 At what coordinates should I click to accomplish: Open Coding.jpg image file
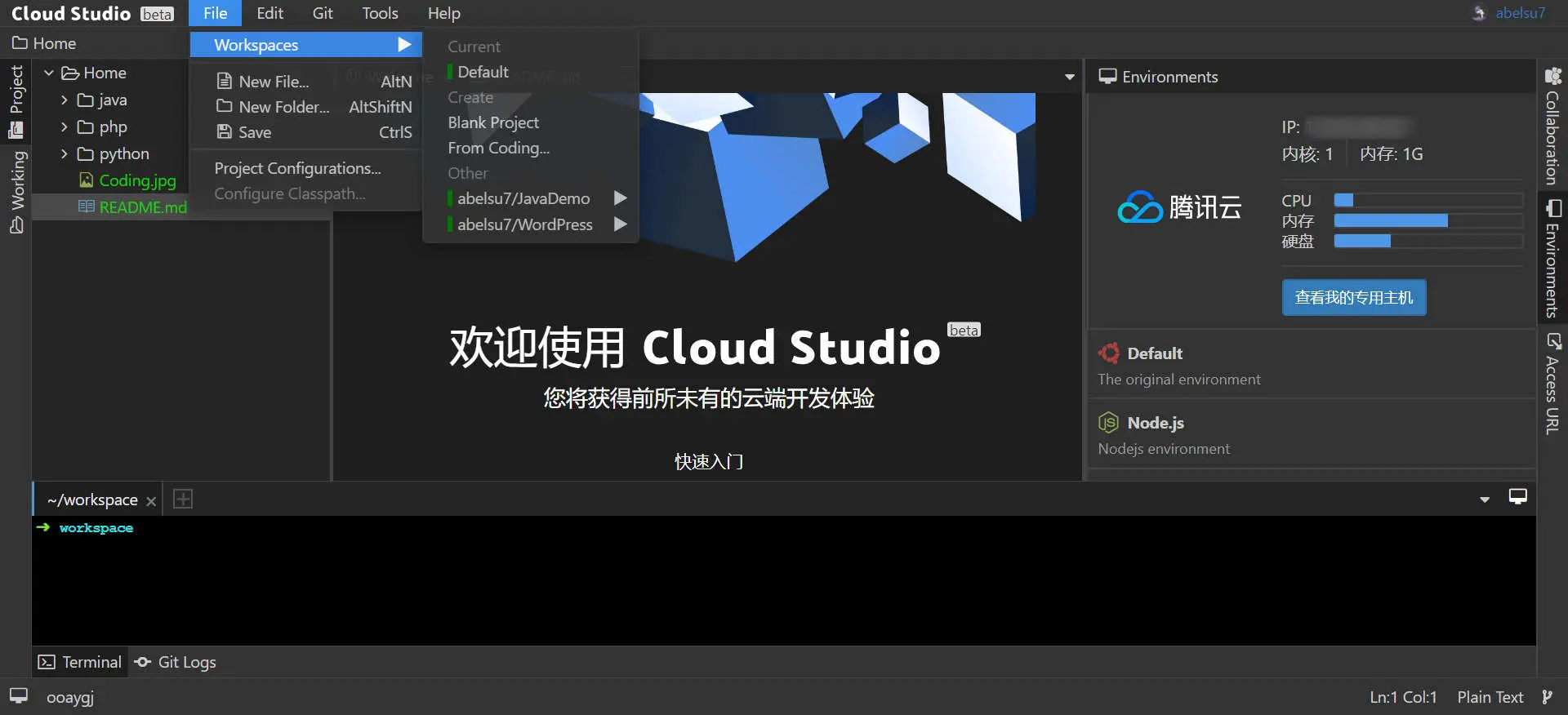pos(137,180)
